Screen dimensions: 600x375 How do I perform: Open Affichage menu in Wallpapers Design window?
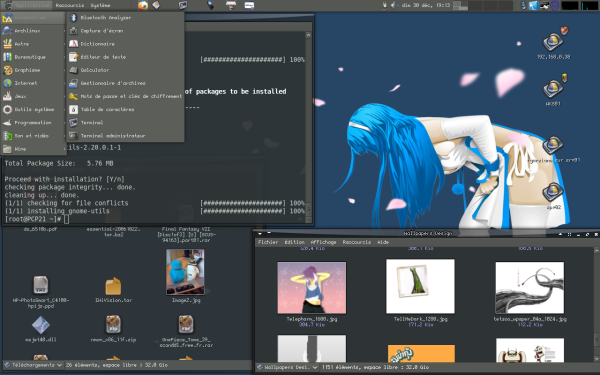[x=323, y=242]
